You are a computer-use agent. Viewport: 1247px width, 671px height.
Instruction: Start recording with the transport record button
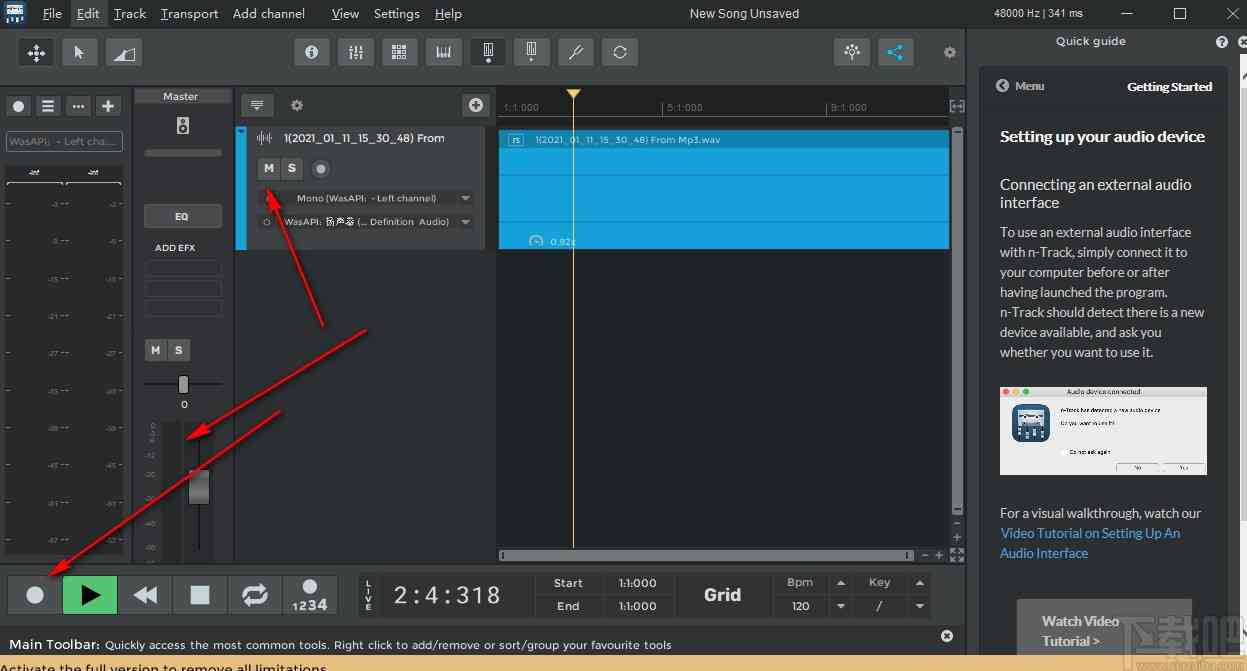tap(35, 595)
